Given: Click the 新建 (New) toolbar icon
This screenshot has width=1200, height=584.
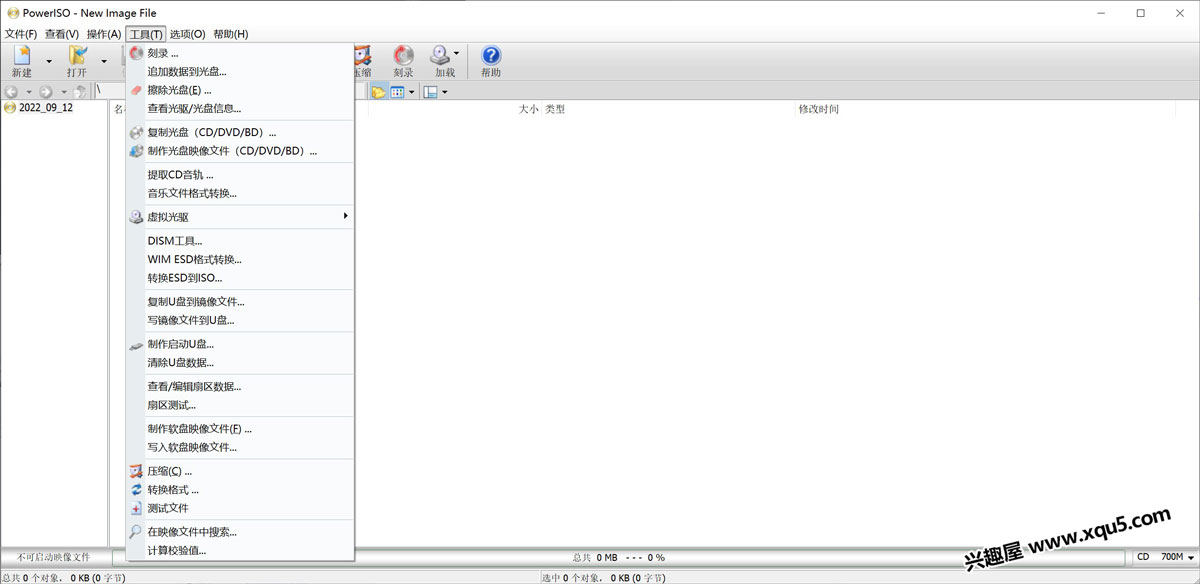Looking at the screenshot, I should [x=22, y=56].
